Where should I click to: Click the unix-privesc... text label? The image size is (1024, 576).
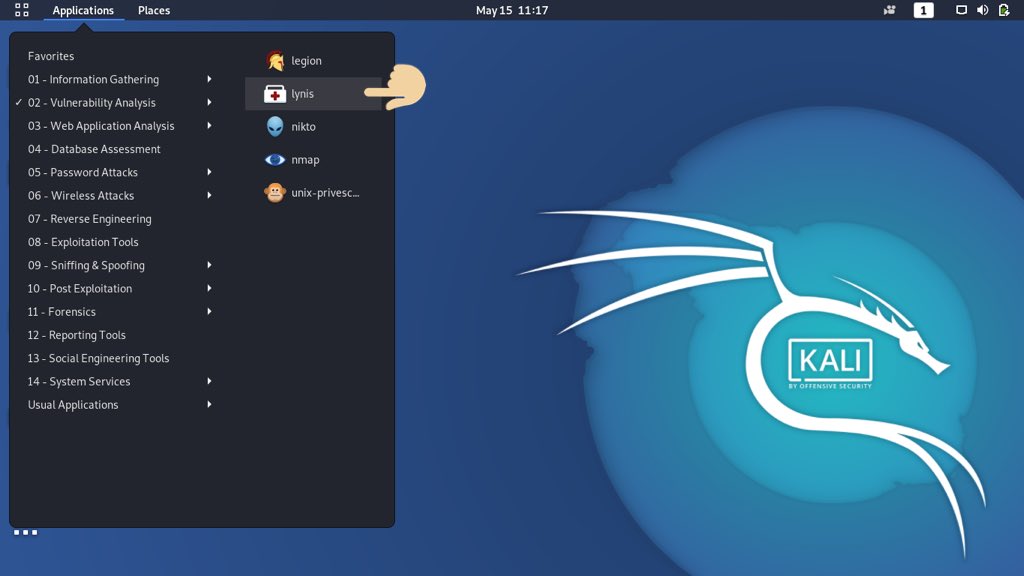click(325, 193)
